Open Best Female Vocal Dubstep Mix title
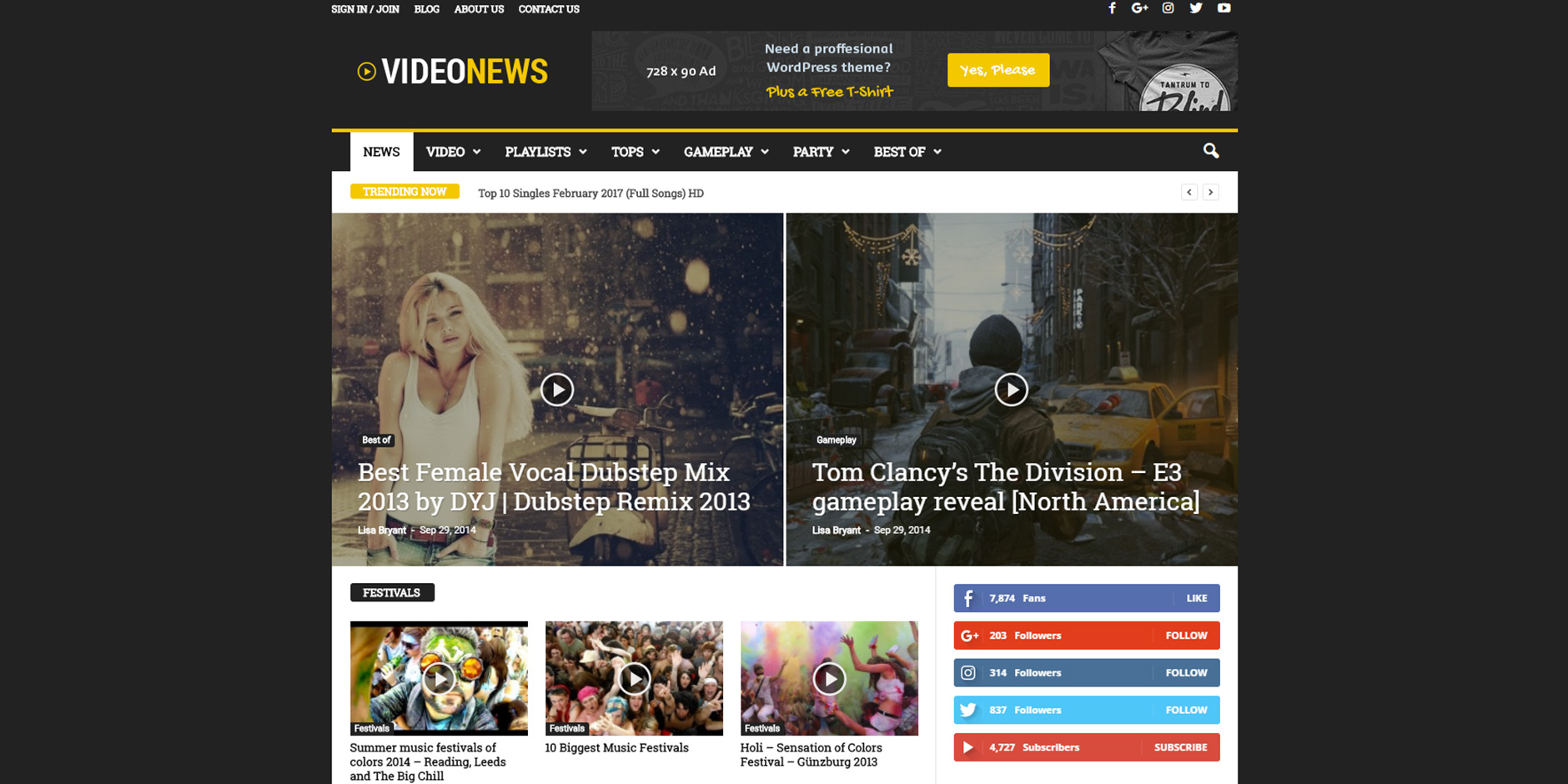 [x=554, y=486]
